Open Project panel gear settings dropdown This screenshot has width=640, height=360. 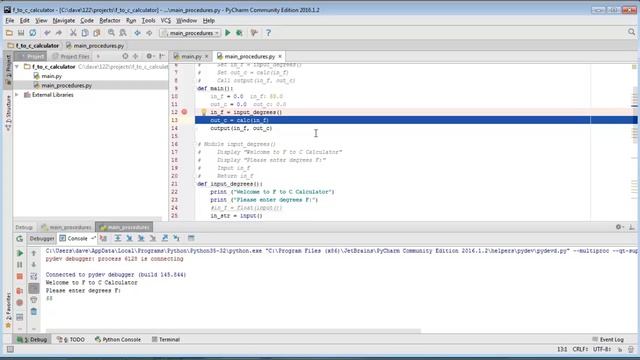[150, 56]
